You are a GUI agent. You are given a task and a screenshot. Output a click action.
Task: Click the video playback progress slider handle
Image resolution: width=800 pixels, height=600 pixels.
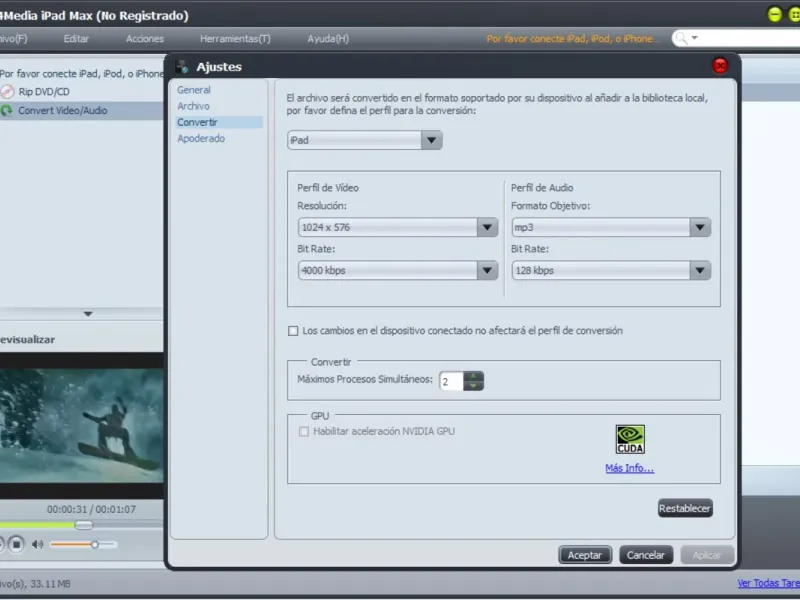click(84, 524)
